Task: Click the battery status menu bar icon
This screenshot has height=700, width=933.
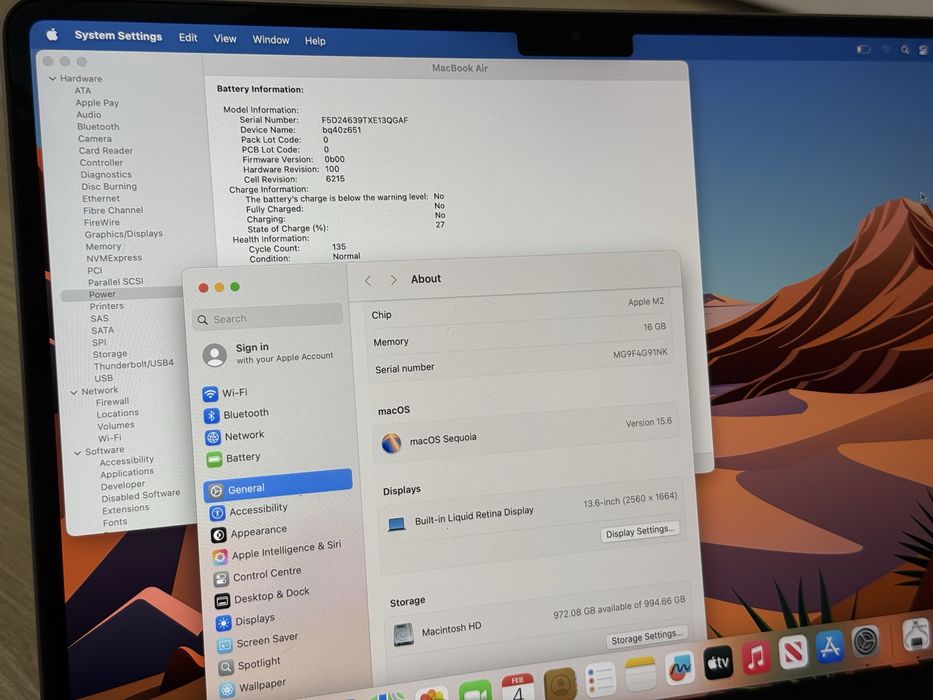Action: coord(863,49)
